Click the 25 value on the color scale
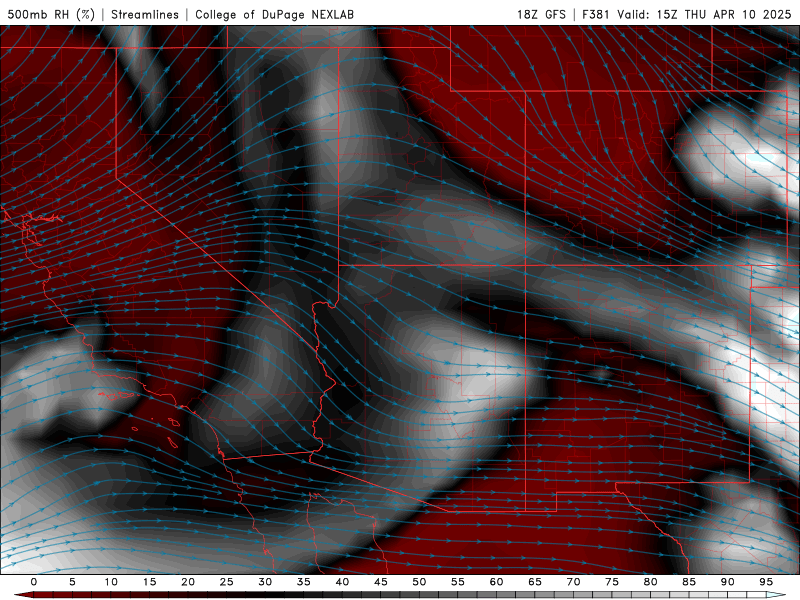The image size is (800, 600). point(227,582)
